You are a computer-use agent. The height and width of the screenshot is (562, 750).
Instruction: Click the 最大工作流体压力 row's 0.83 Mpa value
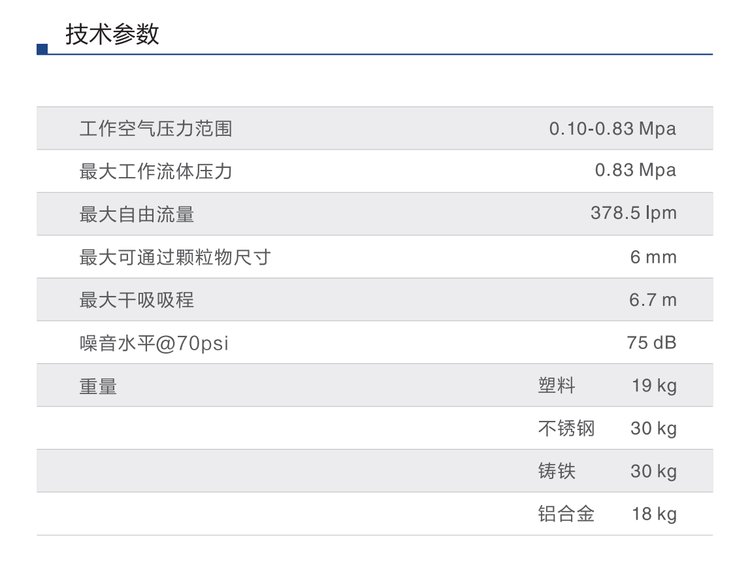(x=635, y=171)
